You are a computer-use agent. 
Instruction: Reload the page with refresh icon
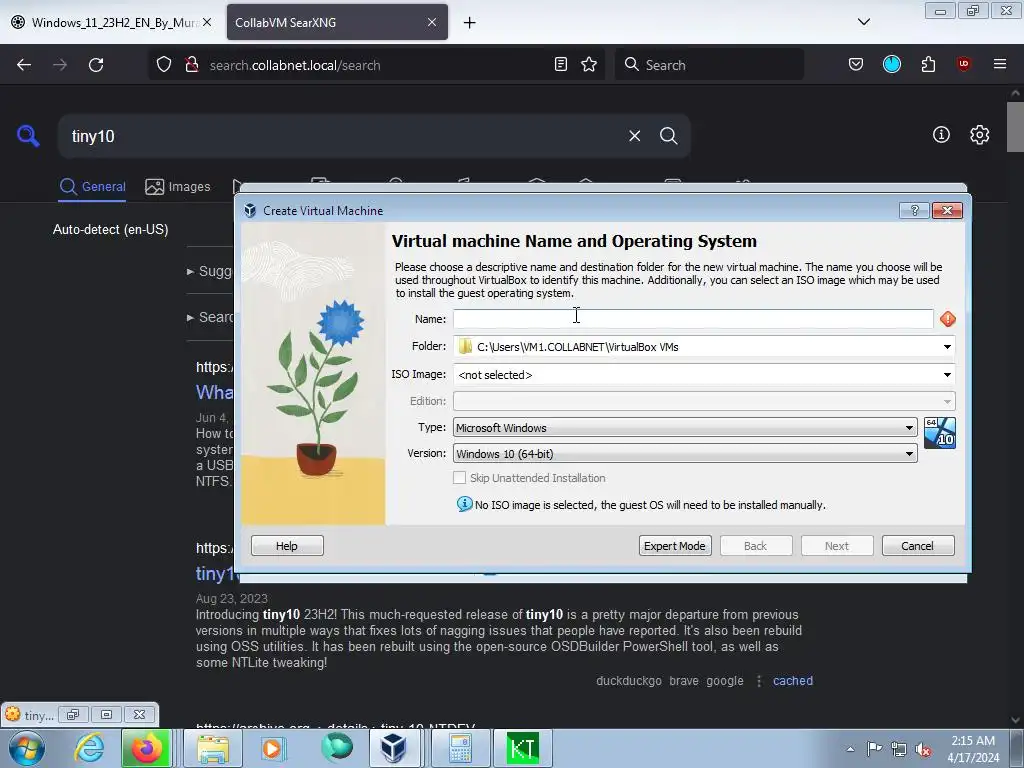pos(96,65)
